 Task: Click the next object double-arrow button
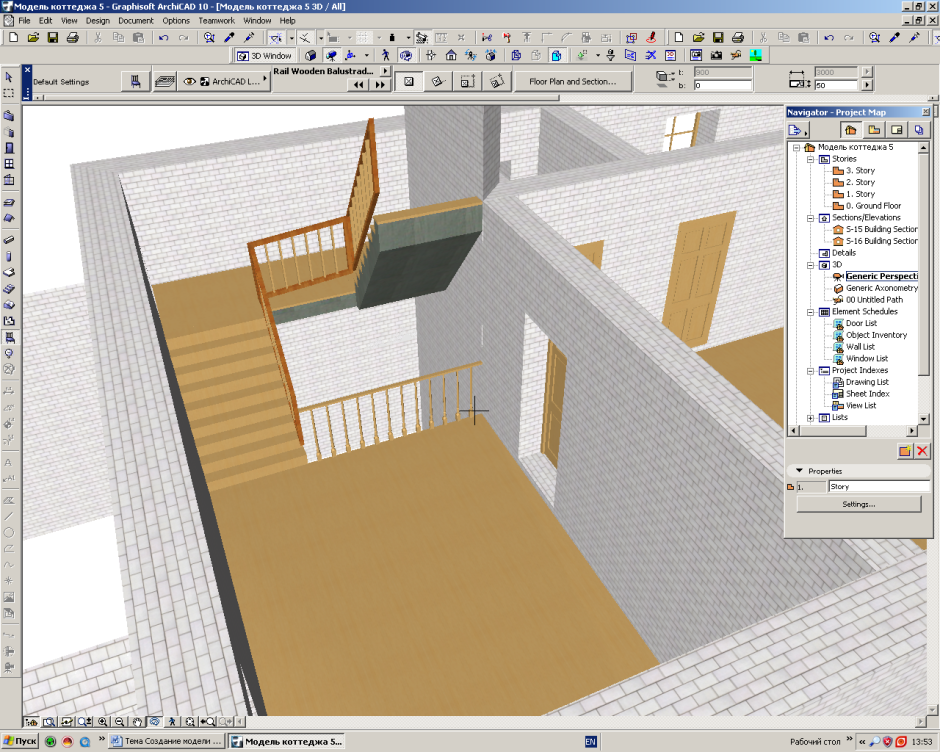tap(380, 85)
